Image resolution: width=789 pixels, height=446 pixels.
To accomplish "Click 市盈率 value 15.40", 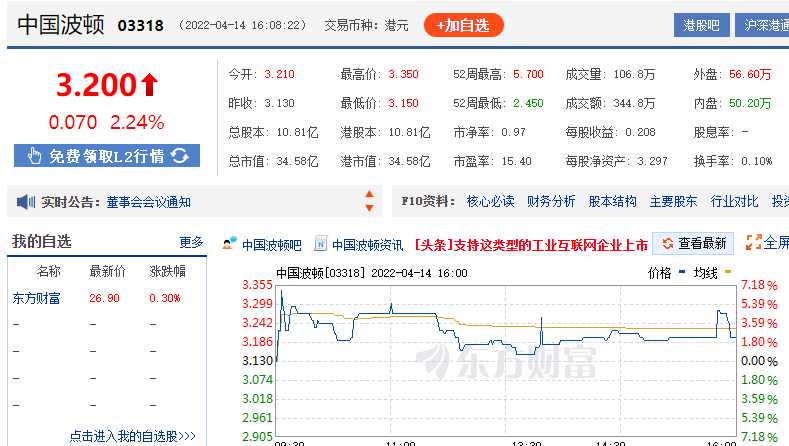I will point(517,161).
